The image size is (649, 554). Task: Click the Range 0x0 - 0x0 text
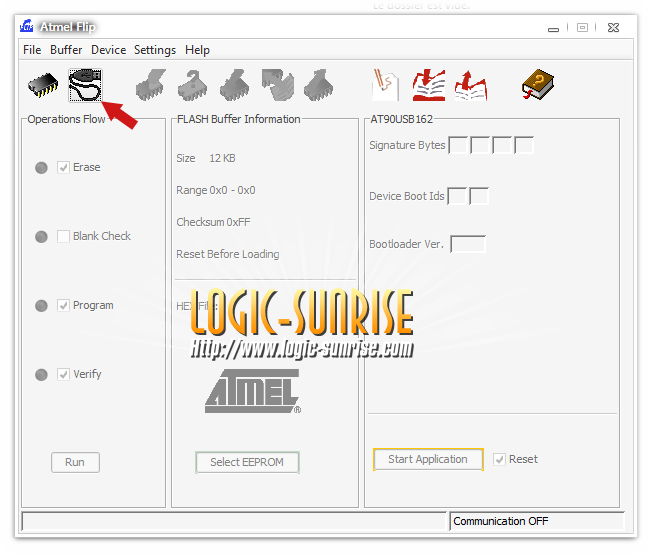click(x=216, y=190)
